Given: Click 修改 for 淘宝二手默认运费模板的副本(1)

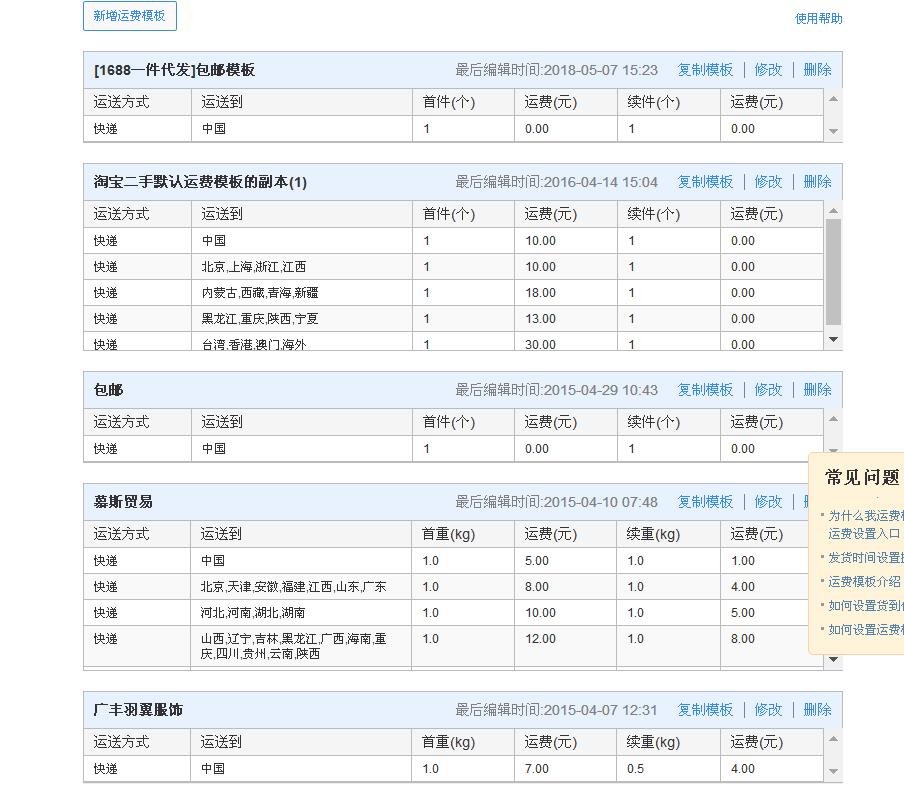Looking at the screenshot, I should tap(768, 181).
